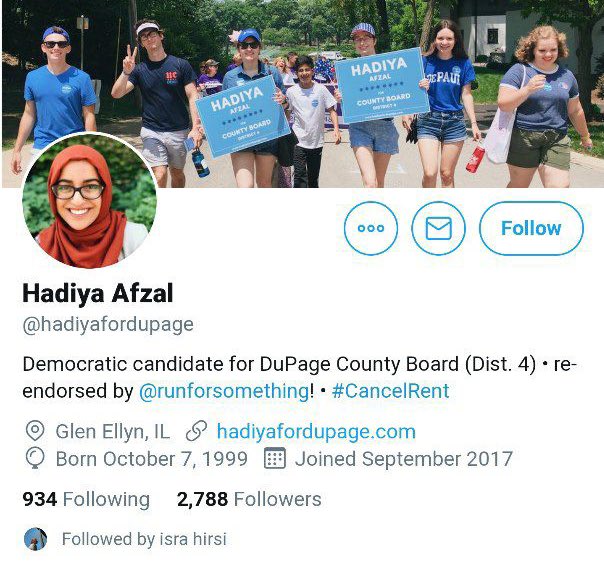604x587 pixels.
Task: Click the small isra hirsi avatar
Action: (x=35, y=539)
